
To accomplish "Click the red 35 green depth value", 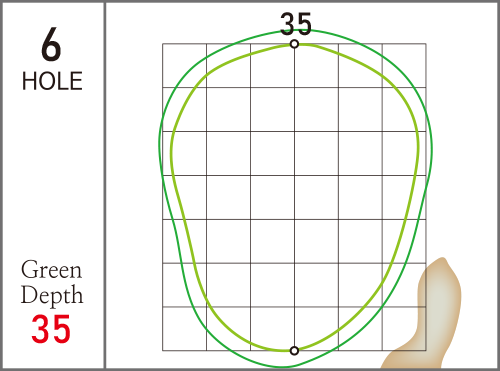I will (x=51, y=329).
